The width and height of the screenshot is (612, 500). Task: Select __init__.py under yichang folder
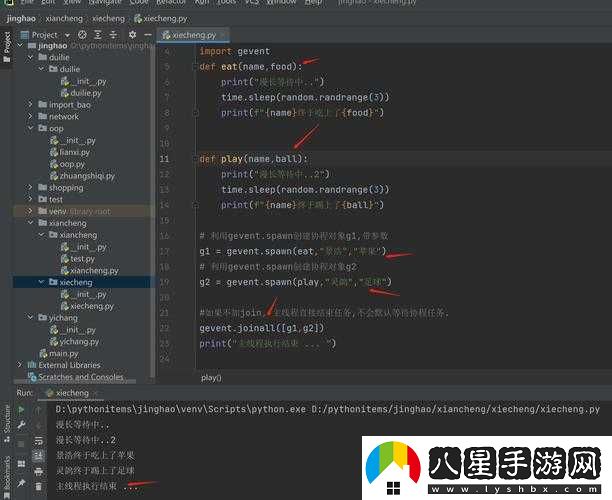pos(73,330)
